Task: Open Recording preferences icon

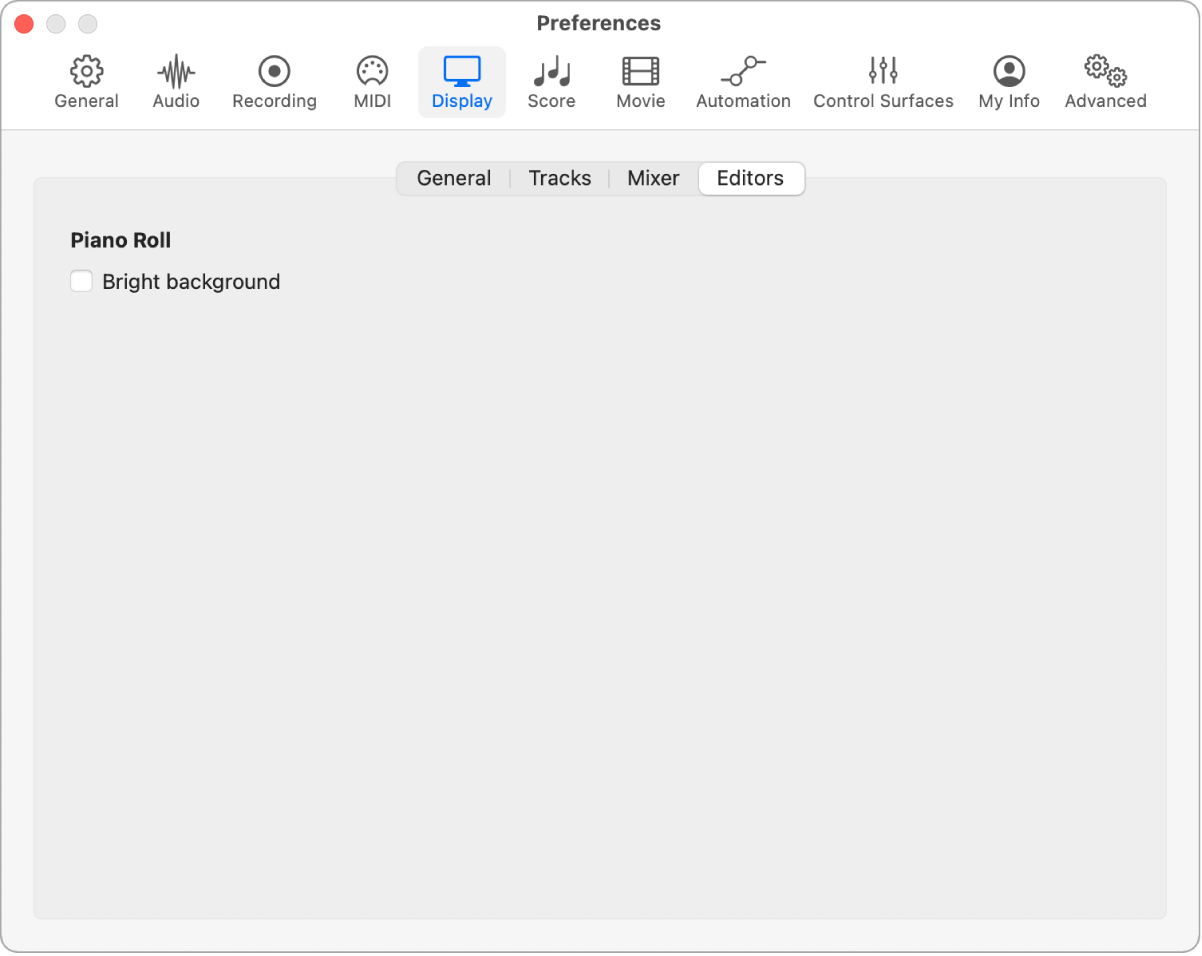Action: tap(274, 71)
